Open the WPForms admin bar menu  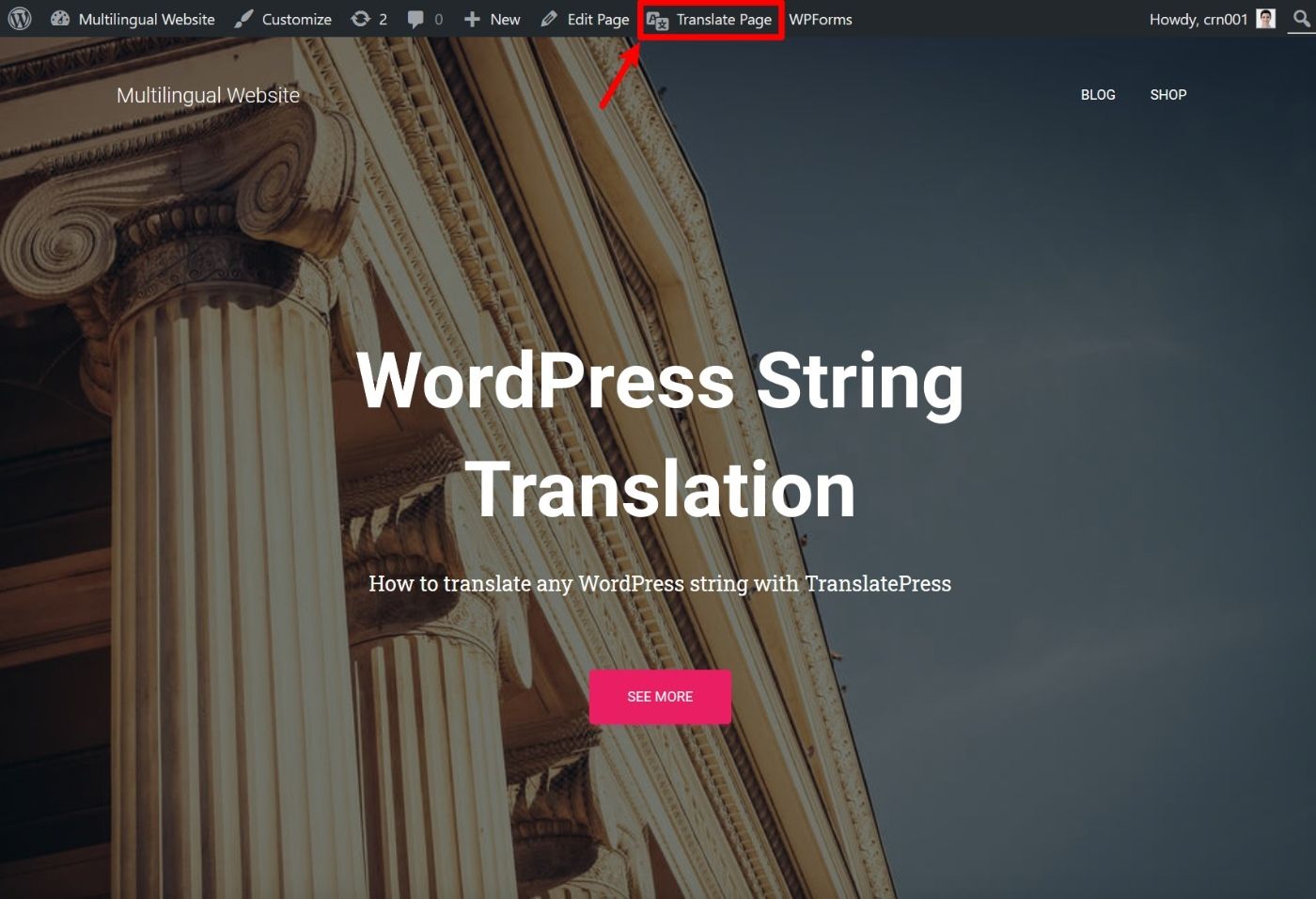820,19
